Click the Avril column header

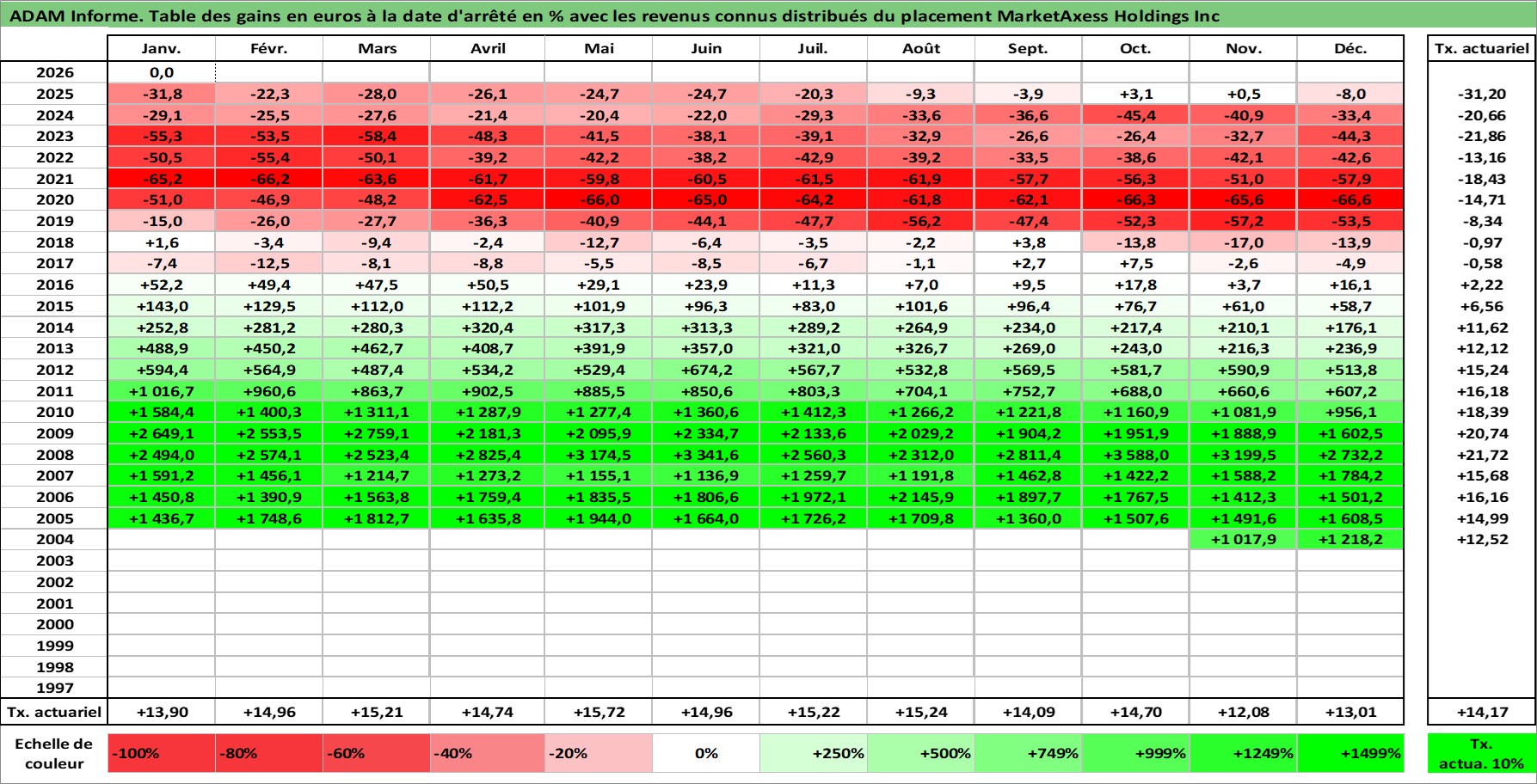[488, 48]
